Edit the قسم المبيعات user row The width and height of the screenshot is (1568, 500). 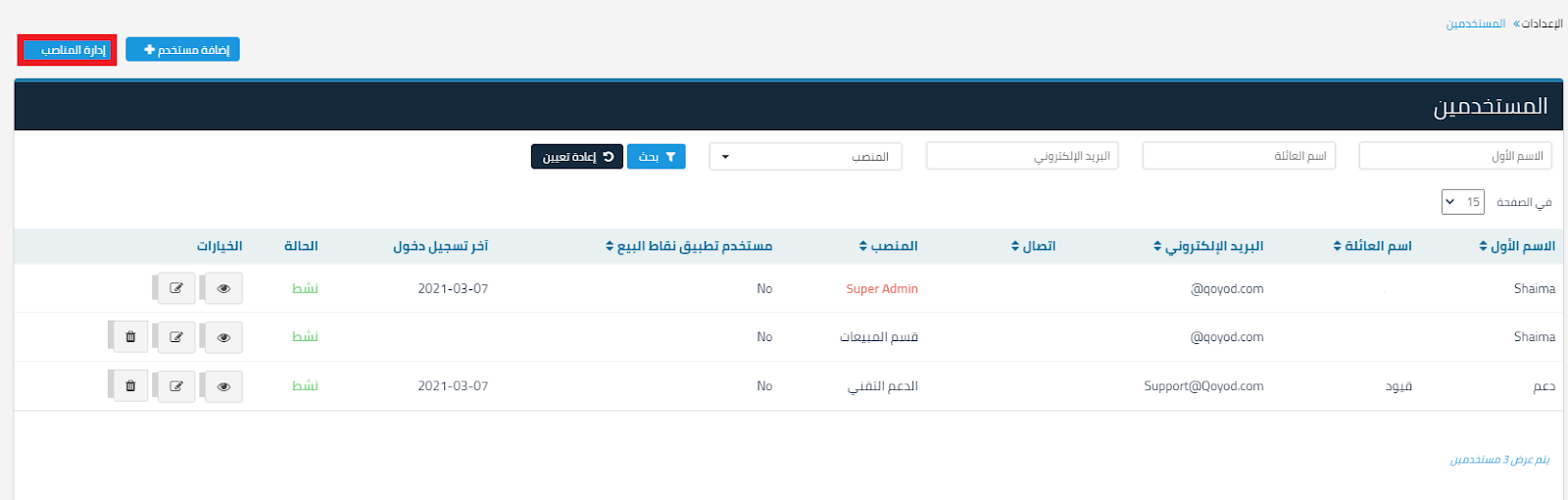click(176, 337)
